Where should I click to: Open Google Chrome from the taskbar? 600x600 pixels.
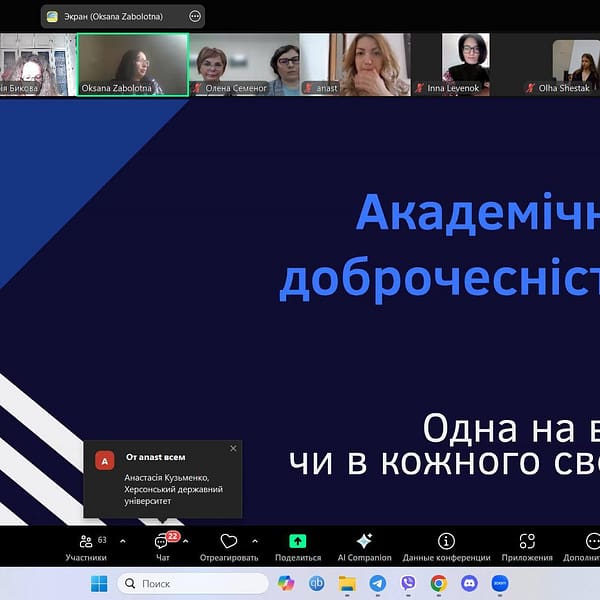pyautogui.click(x=438, y=583)
